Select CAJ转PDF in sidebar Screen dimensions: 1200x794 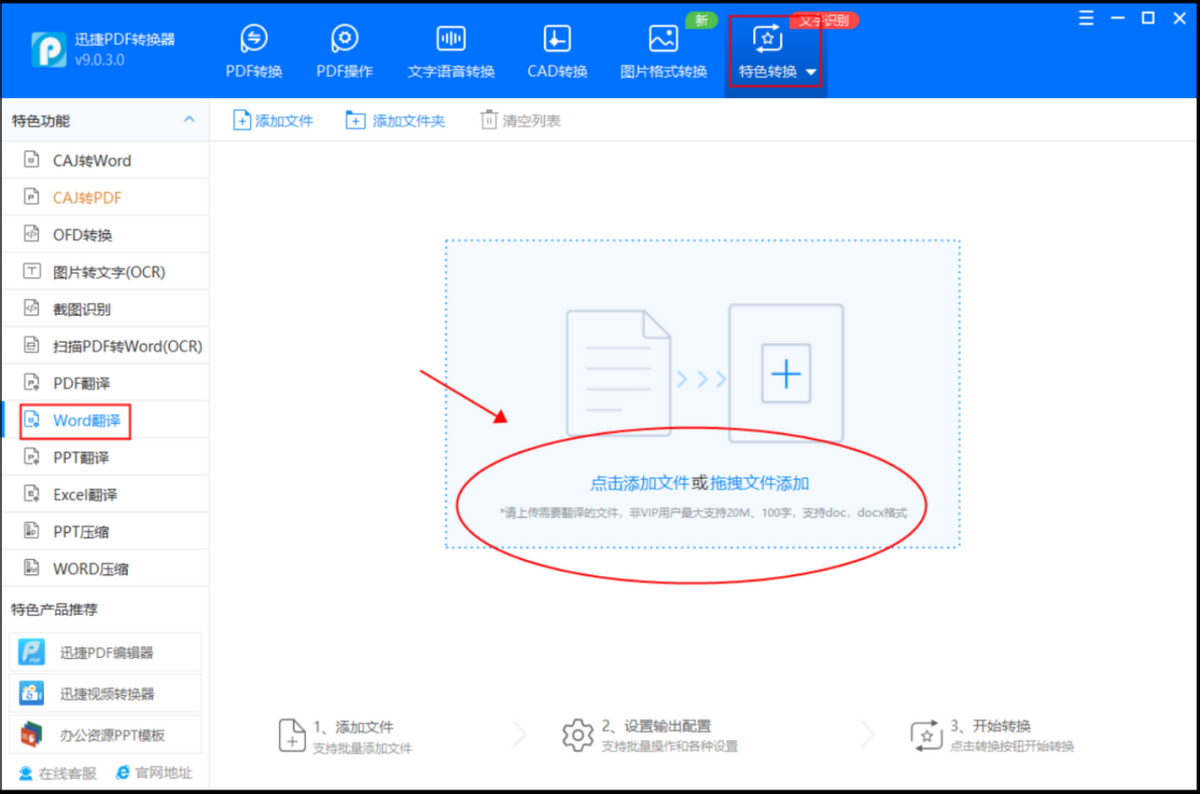[105, 197]
